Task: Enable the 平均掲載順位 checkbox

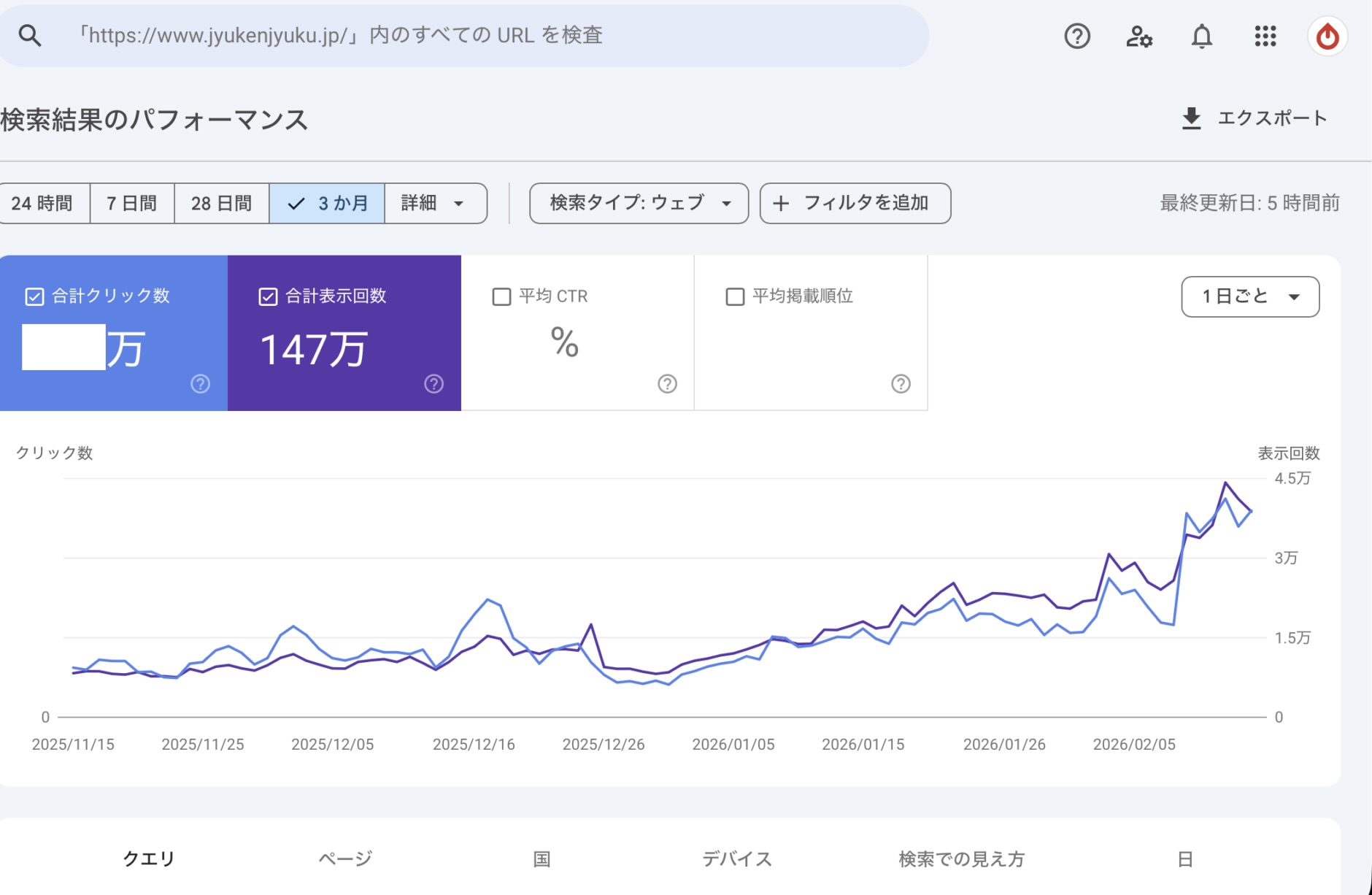Action: click(x=735, y=296)
